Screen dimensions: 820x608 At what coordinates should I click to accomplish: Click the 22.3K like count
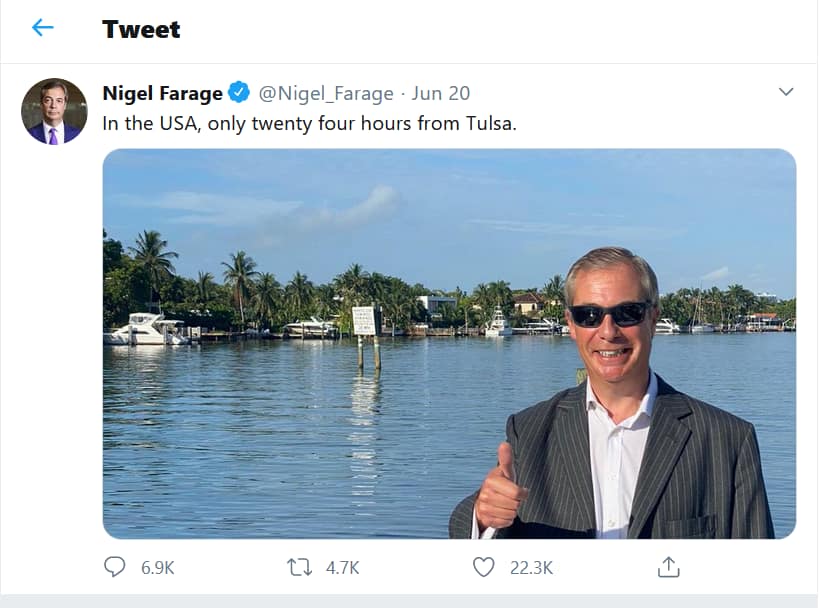[x=531, y=568]
